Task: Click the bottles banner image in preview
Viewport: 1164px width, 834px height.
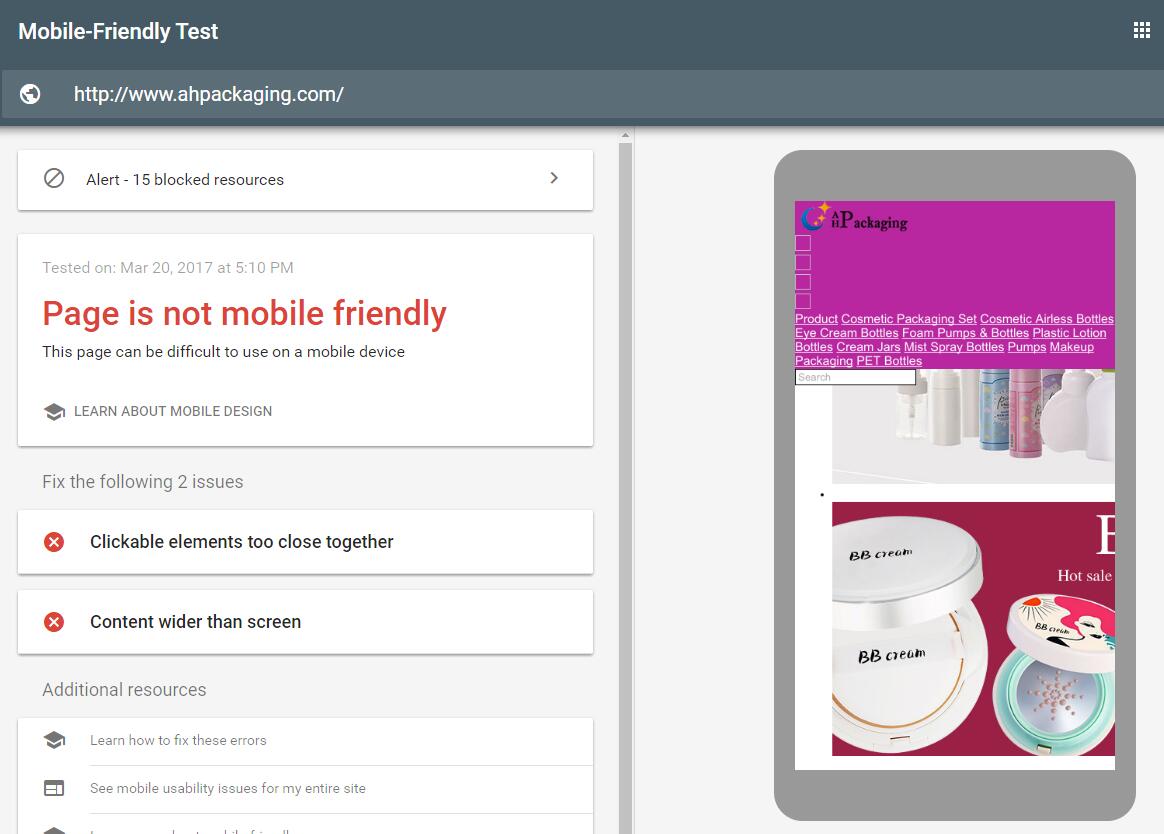Action: [973, 426]
